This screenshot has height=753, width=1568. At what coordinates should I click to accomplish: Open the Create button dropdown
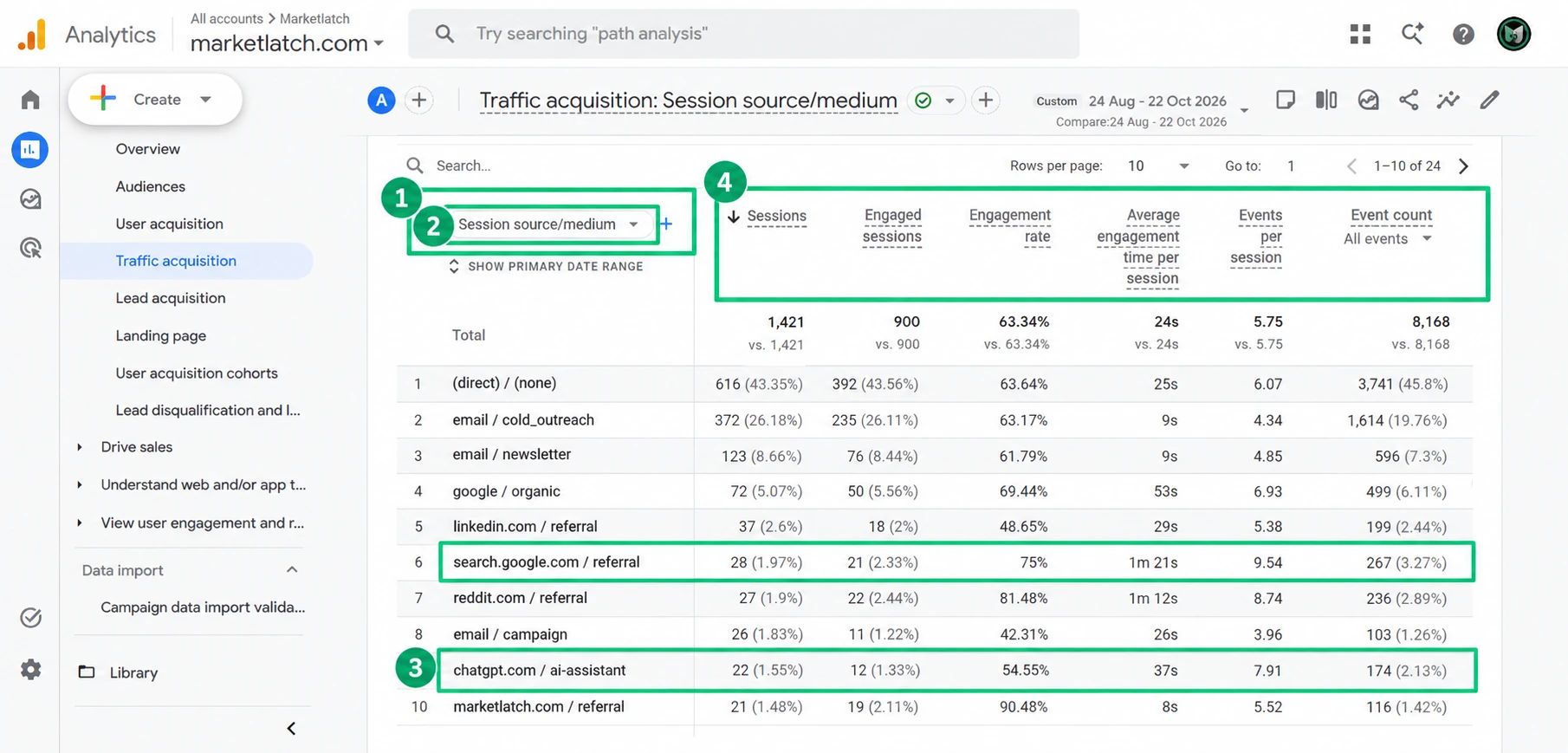click(x=155, y=100)
